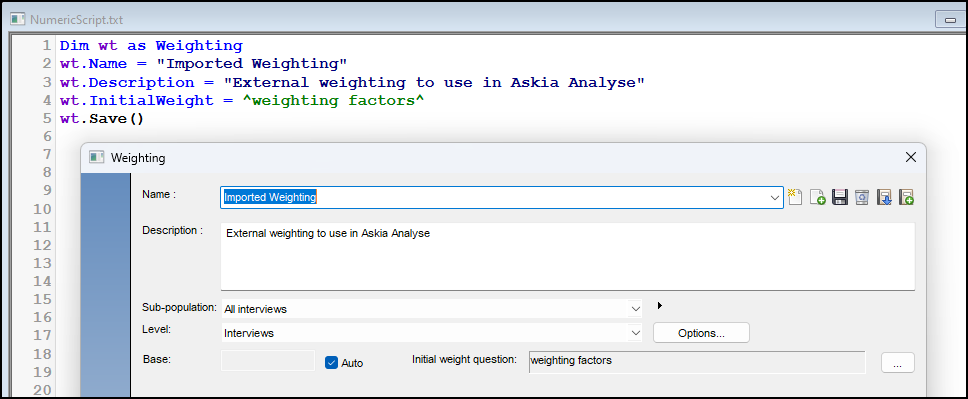The image size is (968, 399).
Task: Click the notebook icon with green plus
Action: pyautogui.click(x=906, y=197)
